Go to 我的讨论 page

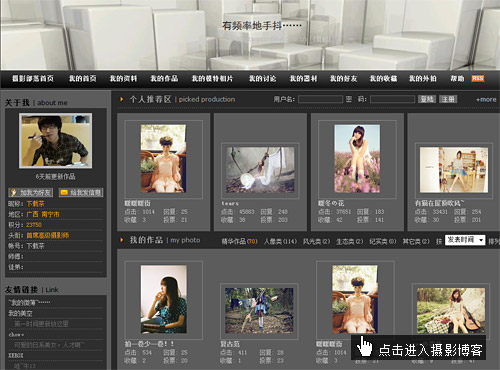click(x=262, y=79)
